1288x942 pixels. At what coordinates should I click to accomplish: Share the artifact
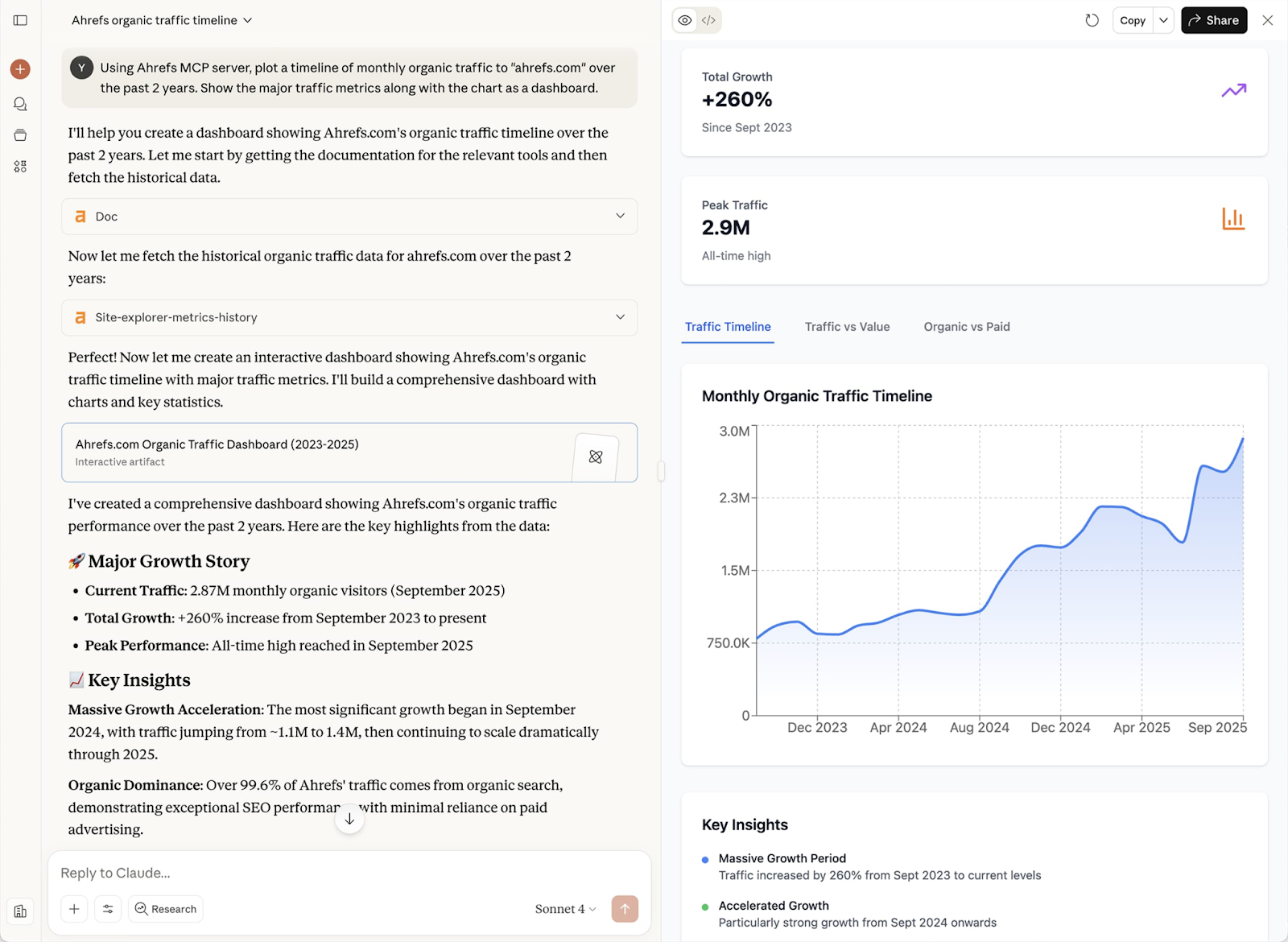coord(1214,20)
